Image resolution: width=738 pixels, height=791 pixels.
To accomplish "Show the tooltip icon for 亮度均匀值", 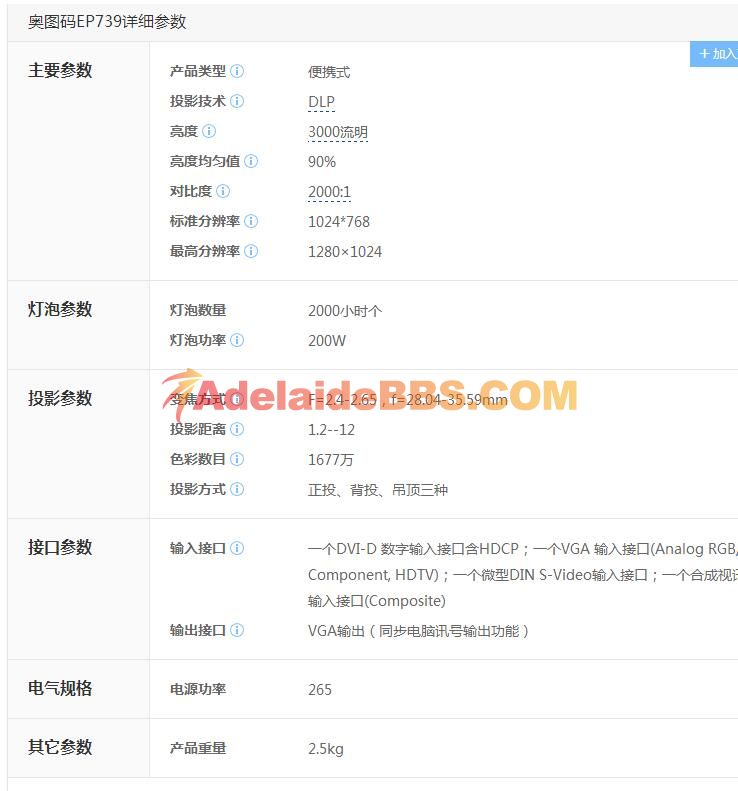I will point(251,162).
